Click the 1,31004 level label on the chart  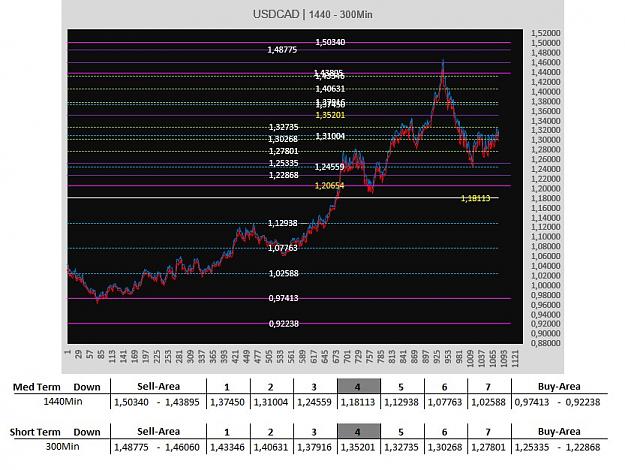(330, 136)
